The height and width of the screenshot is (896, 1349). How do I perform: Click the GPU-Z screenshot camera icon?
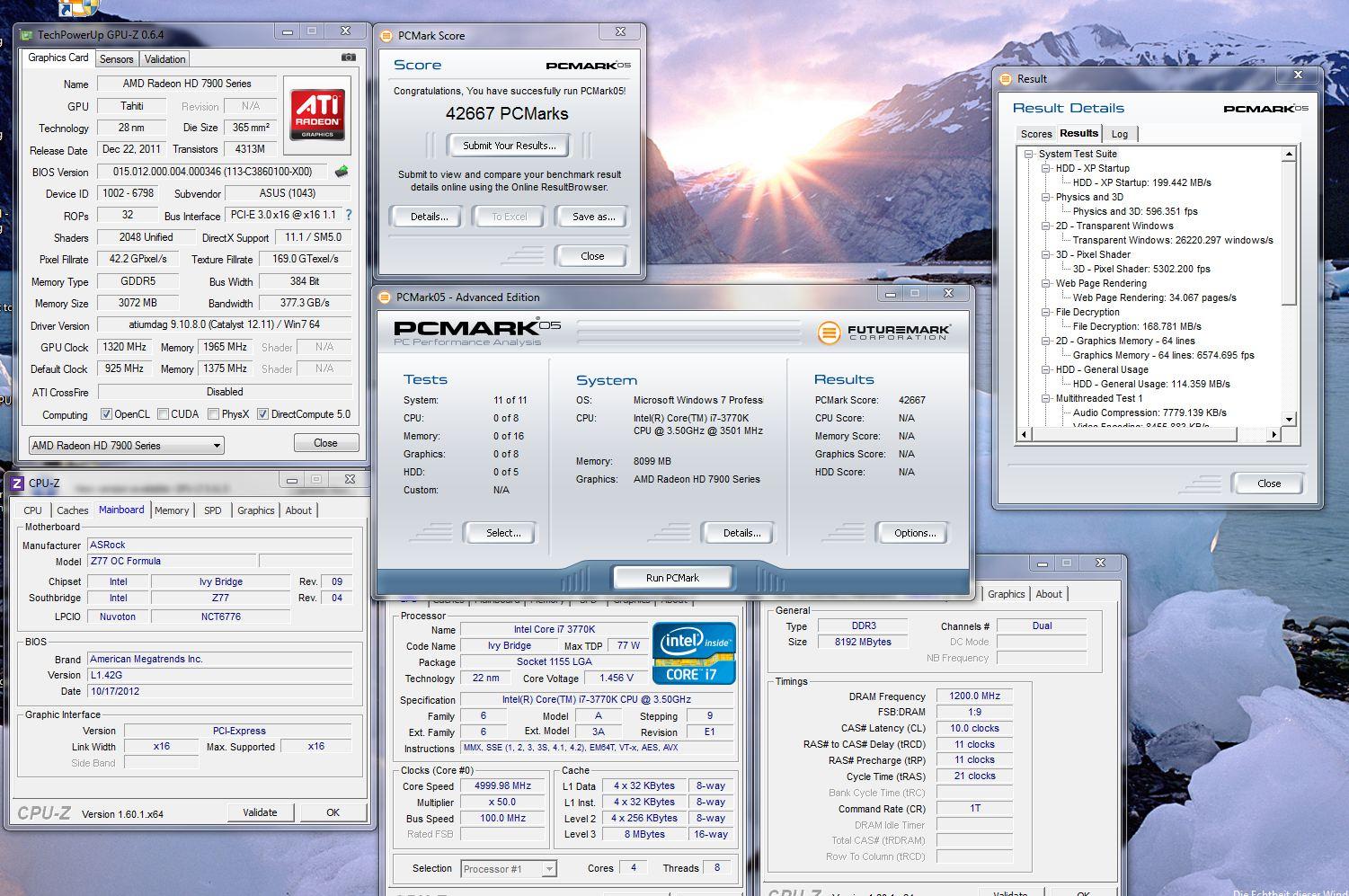pos(348,58)
